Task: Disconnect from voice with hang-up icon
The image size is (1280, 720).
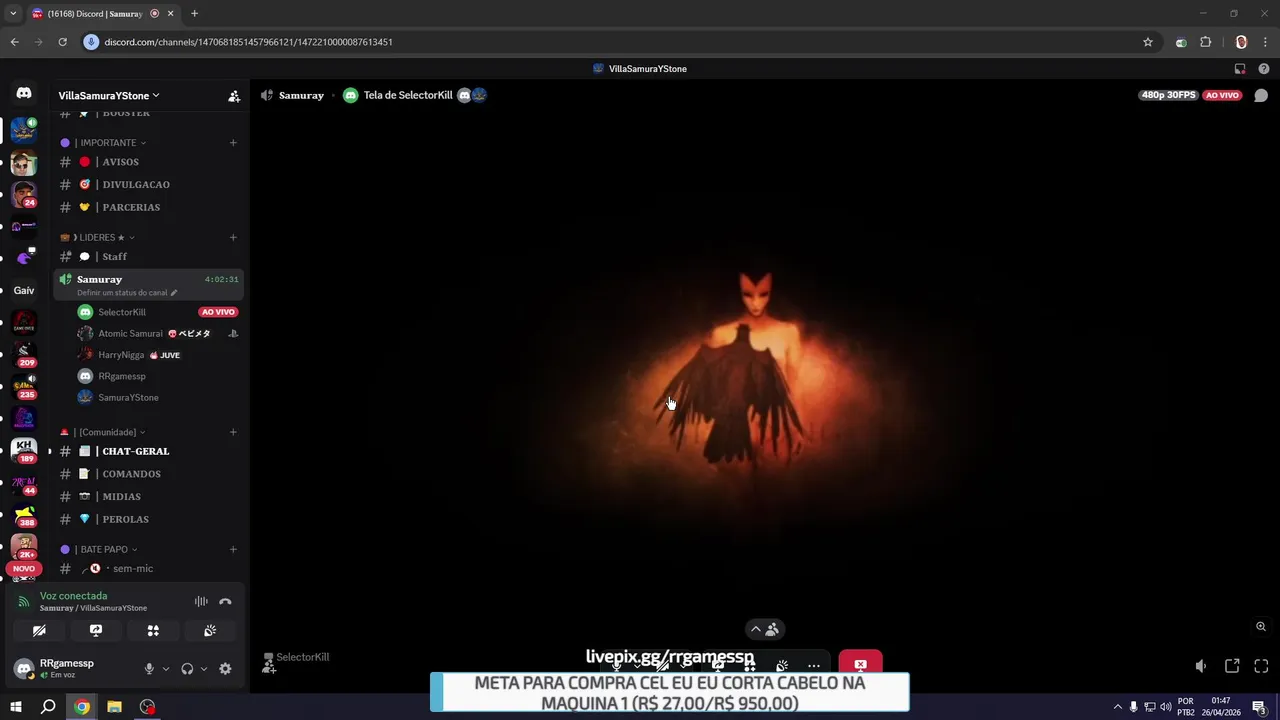Action: pos(225,602)
